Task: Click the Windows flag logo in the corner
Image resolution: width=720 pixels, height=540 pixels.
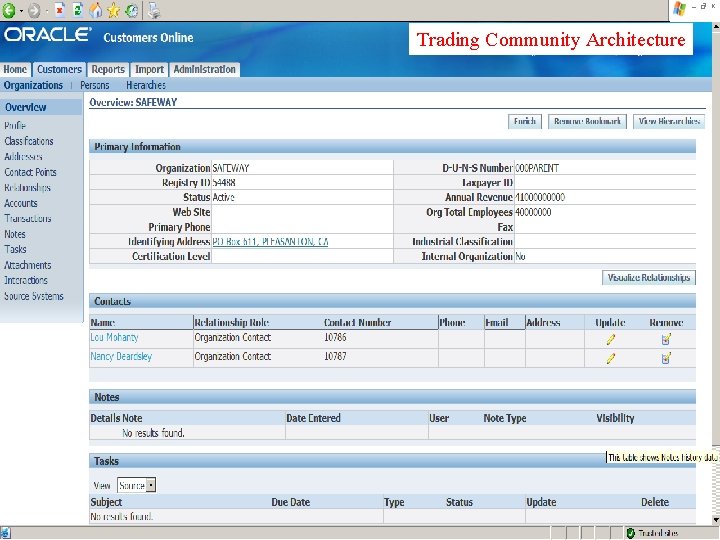Action: [x=680, y=9]
